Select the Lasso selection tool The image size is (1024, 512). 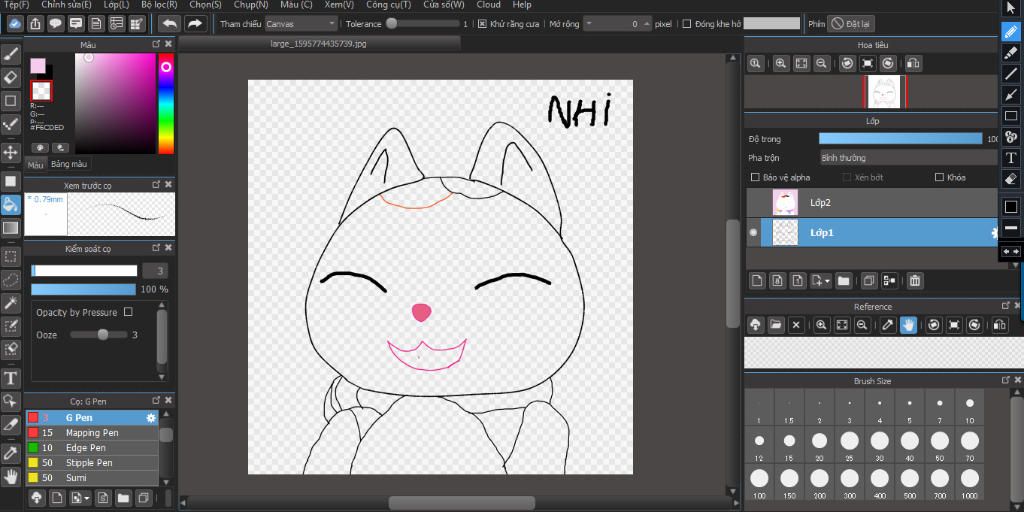tap(11, 280)
